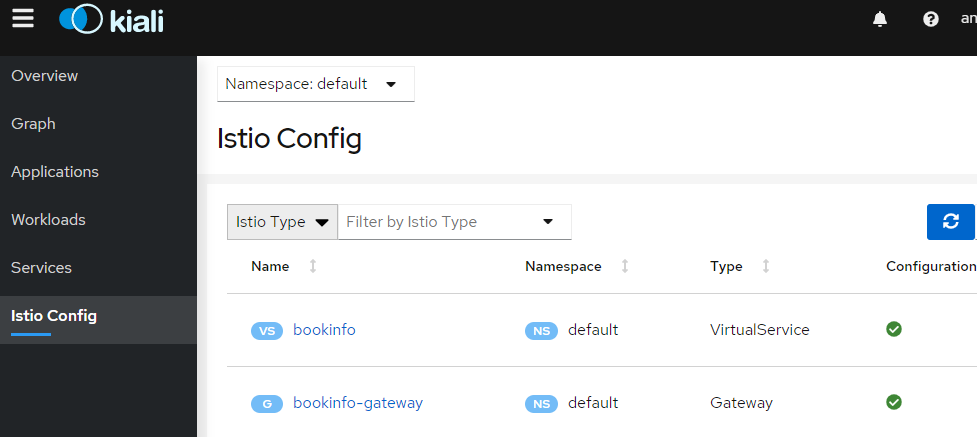Screen dimensions: 977x437
Task: Open the bookinfo VirtualService link
Action: (x=324, y=330)
